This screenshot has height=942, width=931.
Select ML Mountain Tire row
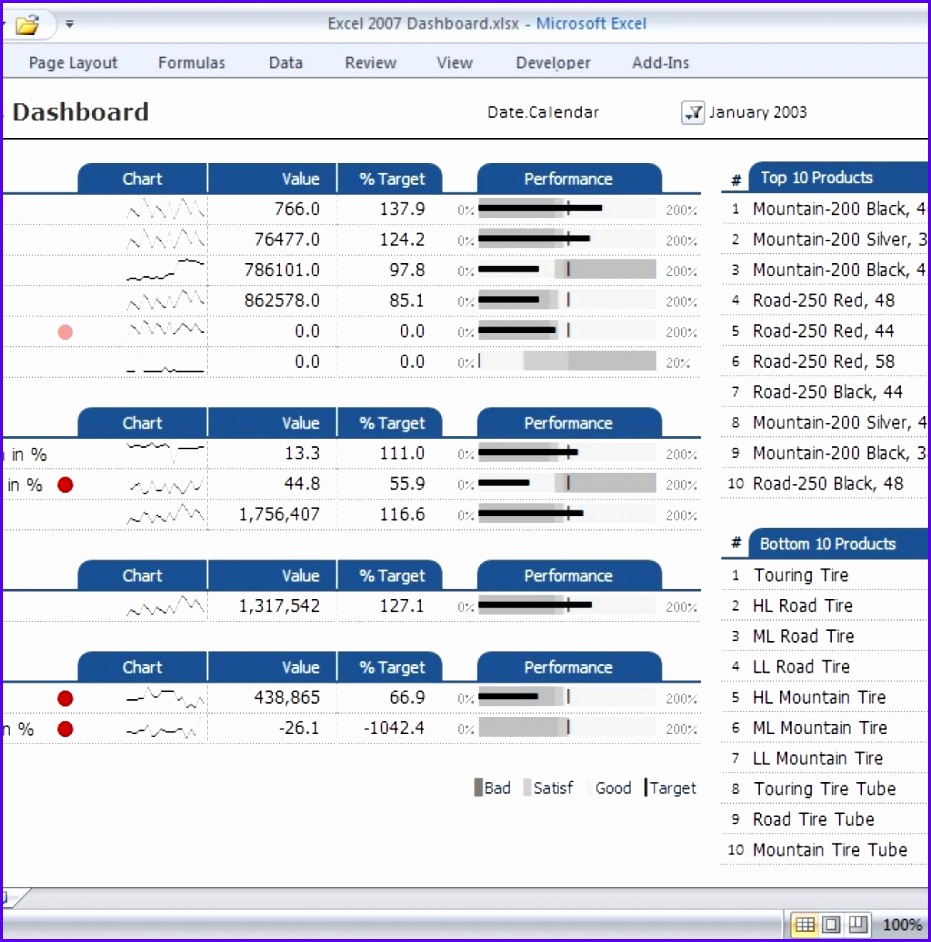click(824, 728)
